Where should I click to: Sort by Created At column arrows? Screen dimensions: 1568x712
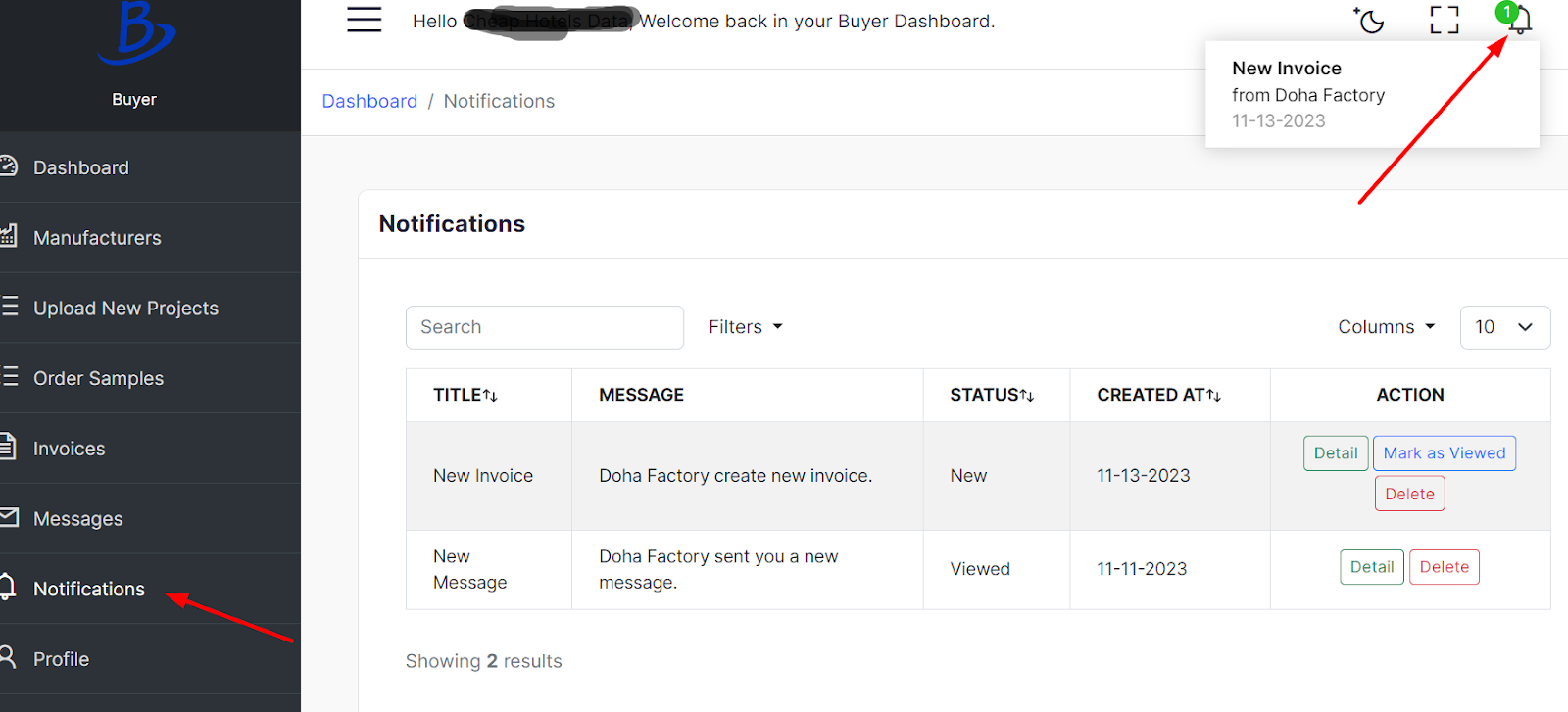click(1213, 396)
